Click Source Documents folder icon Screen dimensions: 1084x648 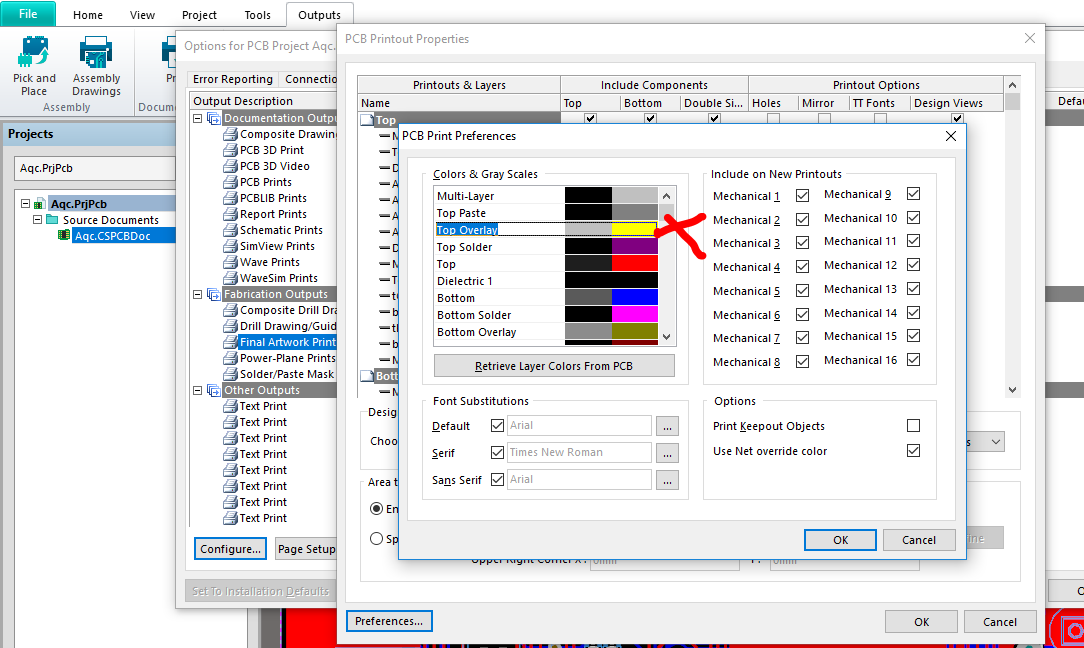pyautogui.click(x=52, y=220)
